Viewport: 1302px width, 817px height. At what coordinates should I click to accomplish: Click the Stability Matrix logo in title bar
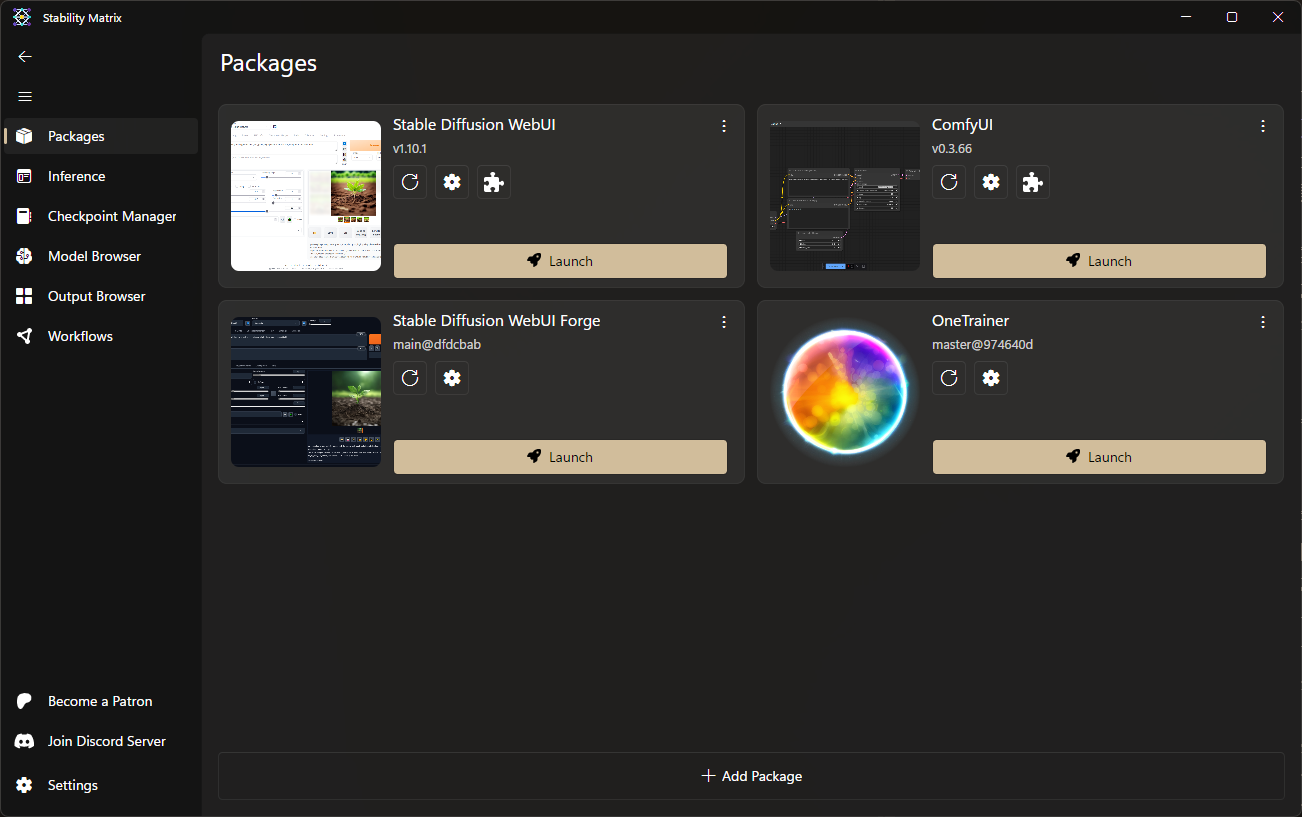coord(22,17)
